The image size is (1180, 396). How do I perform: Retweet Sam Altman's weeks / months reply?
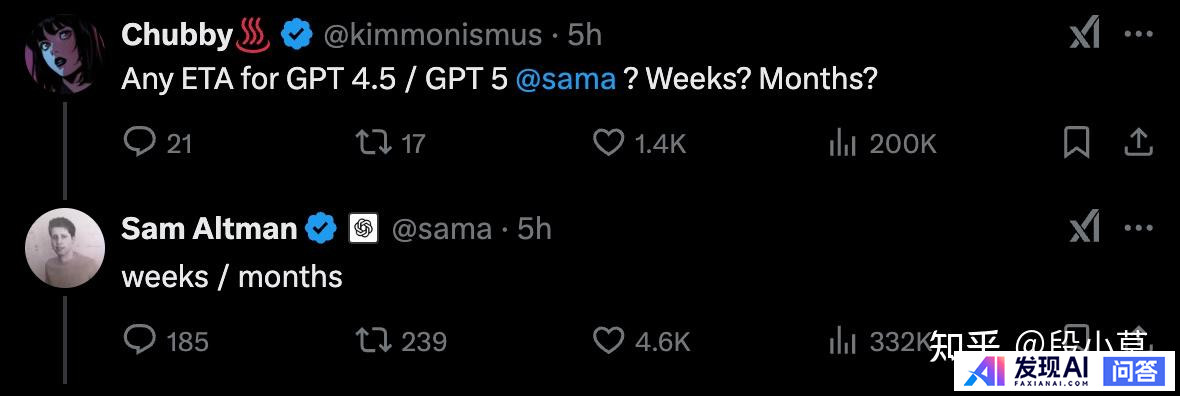[x=400, y=341]
